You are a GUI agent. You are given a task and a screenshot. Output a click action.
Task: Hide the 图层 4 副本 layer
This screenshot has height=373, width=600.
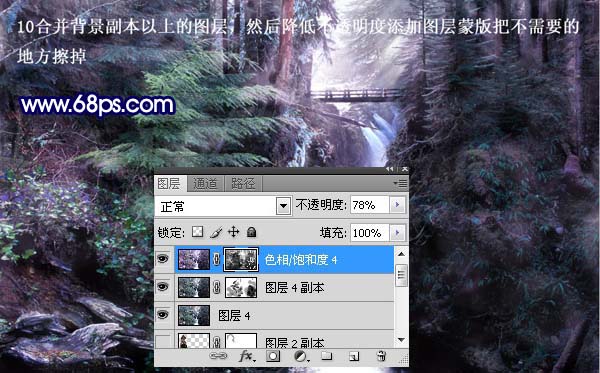pyautogui.click(x=163, y=287)
